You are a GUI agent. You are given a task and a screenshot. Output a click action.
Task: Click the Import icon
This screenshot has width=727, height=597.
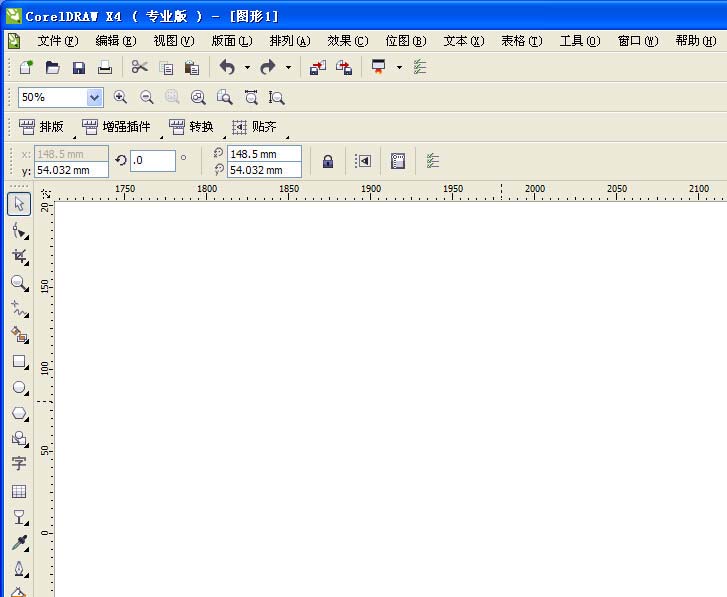point(318,68)
